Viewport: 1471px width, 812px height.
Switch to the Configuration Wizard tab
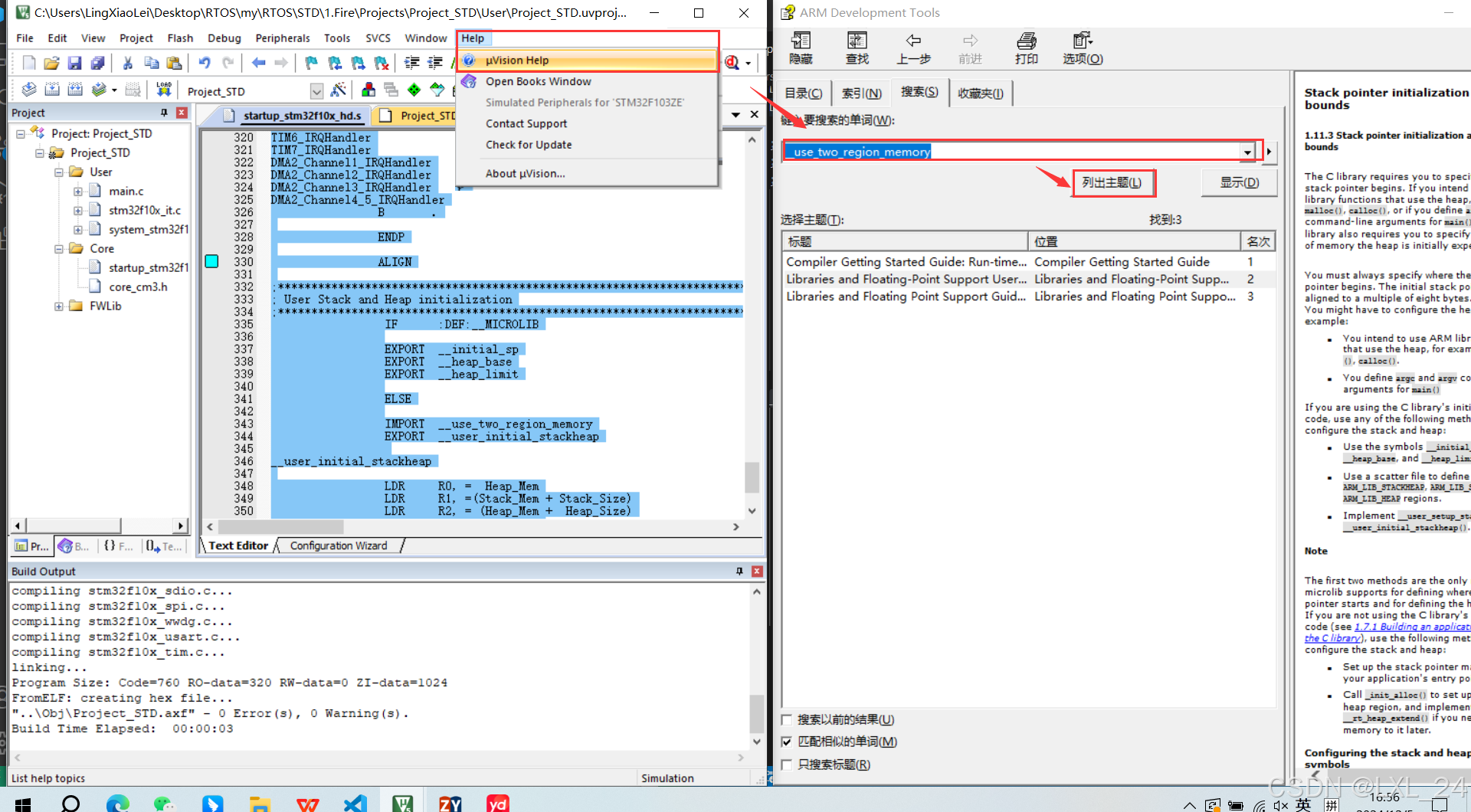pos(339,546)
